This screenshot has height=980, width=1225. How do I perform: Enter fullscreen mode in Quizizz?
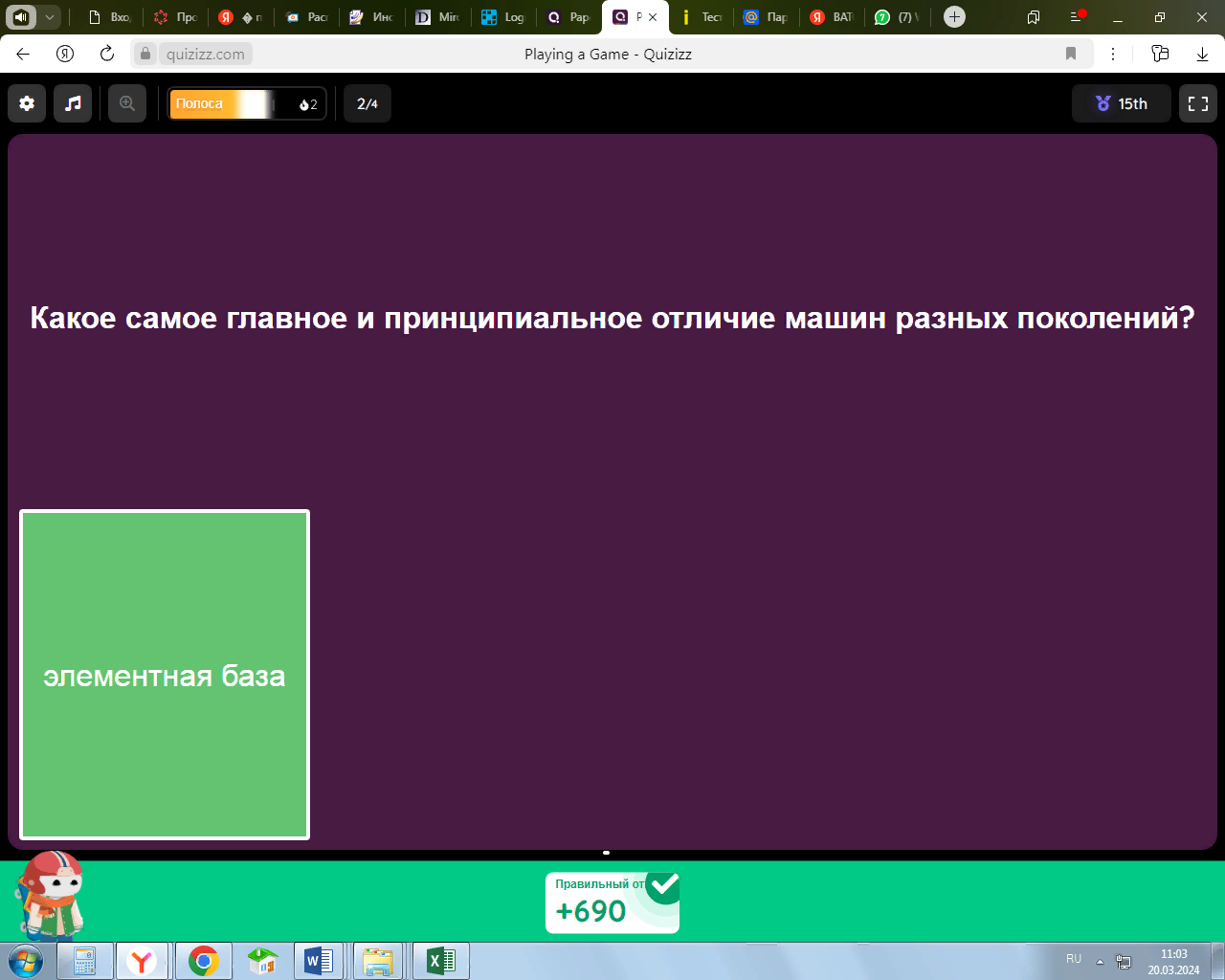click(1198, 103)
